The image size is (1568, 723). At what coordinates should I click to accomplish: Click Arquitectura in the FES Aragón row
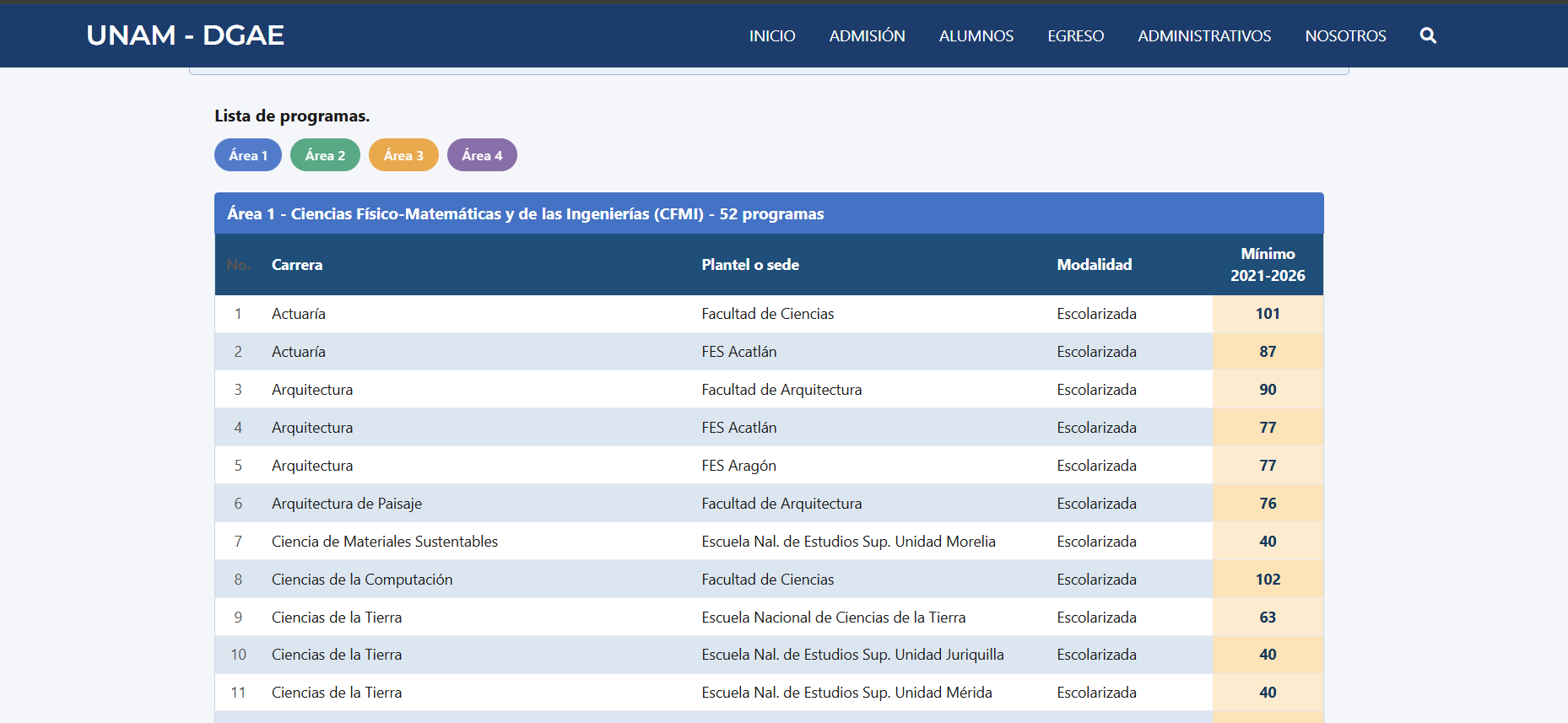pos(312,466)
